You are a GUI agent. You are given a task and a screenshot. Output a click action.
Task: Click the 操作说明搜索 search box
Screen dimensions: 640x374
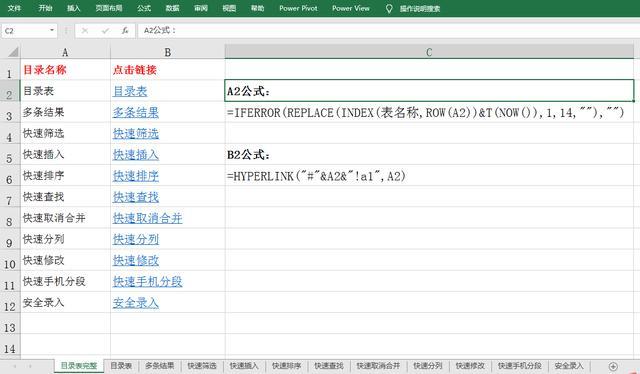point(420,9)
